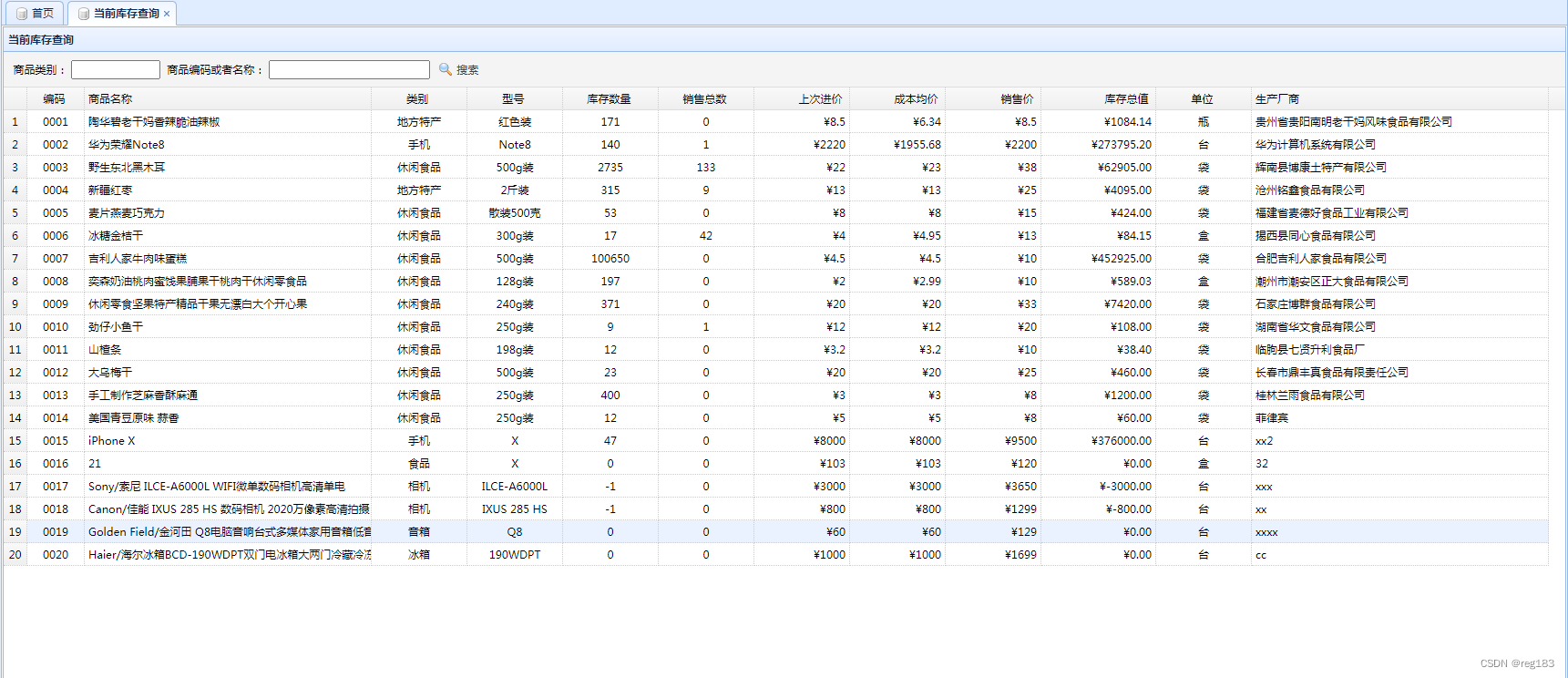Click category cell 冰箱

tap(419, 554)
